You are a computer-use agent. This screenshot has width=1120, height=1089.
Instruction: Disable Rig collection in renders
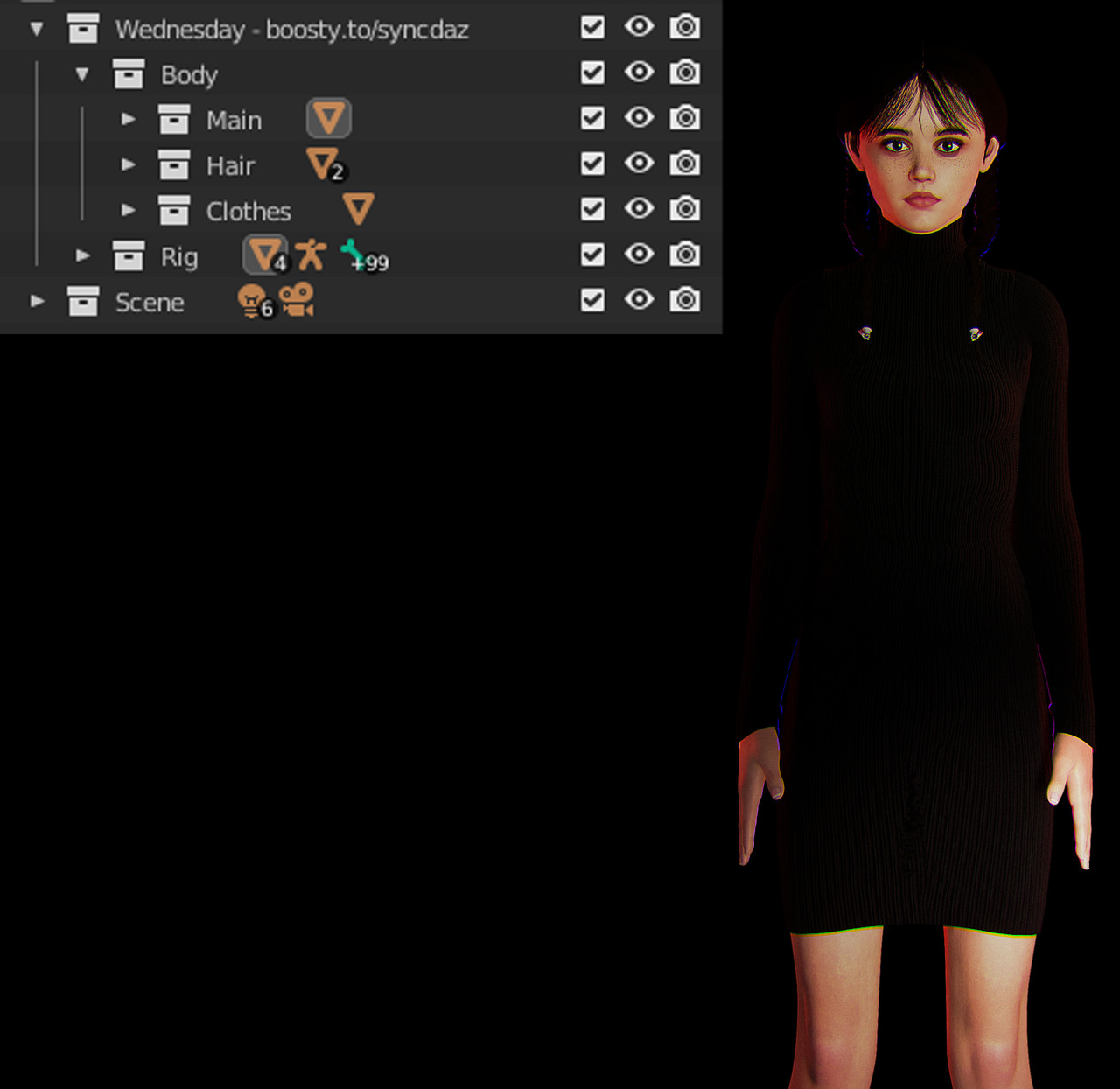point(684,255)
